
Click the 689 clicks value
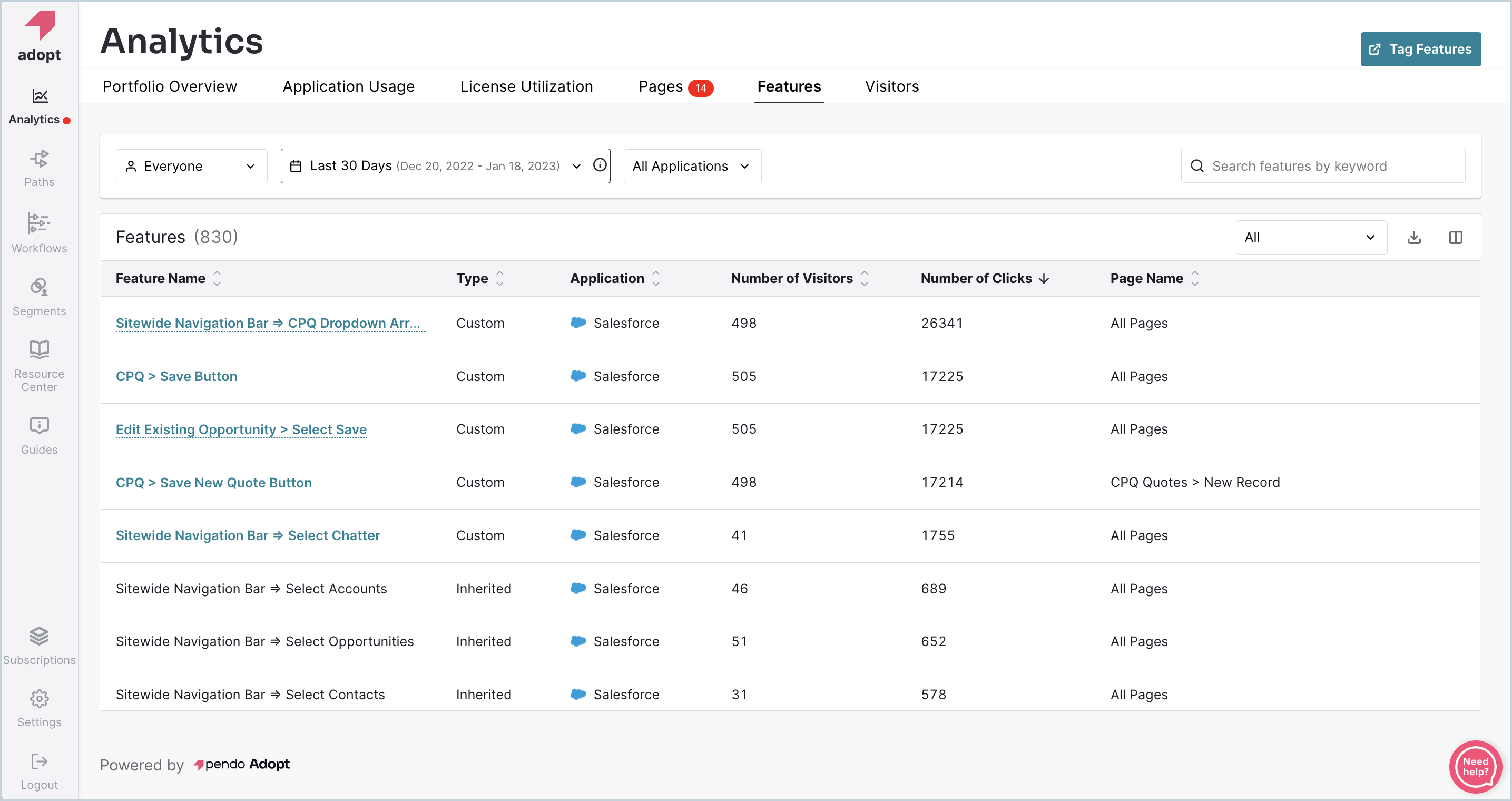pyautogui.click(x=933, y=589)
